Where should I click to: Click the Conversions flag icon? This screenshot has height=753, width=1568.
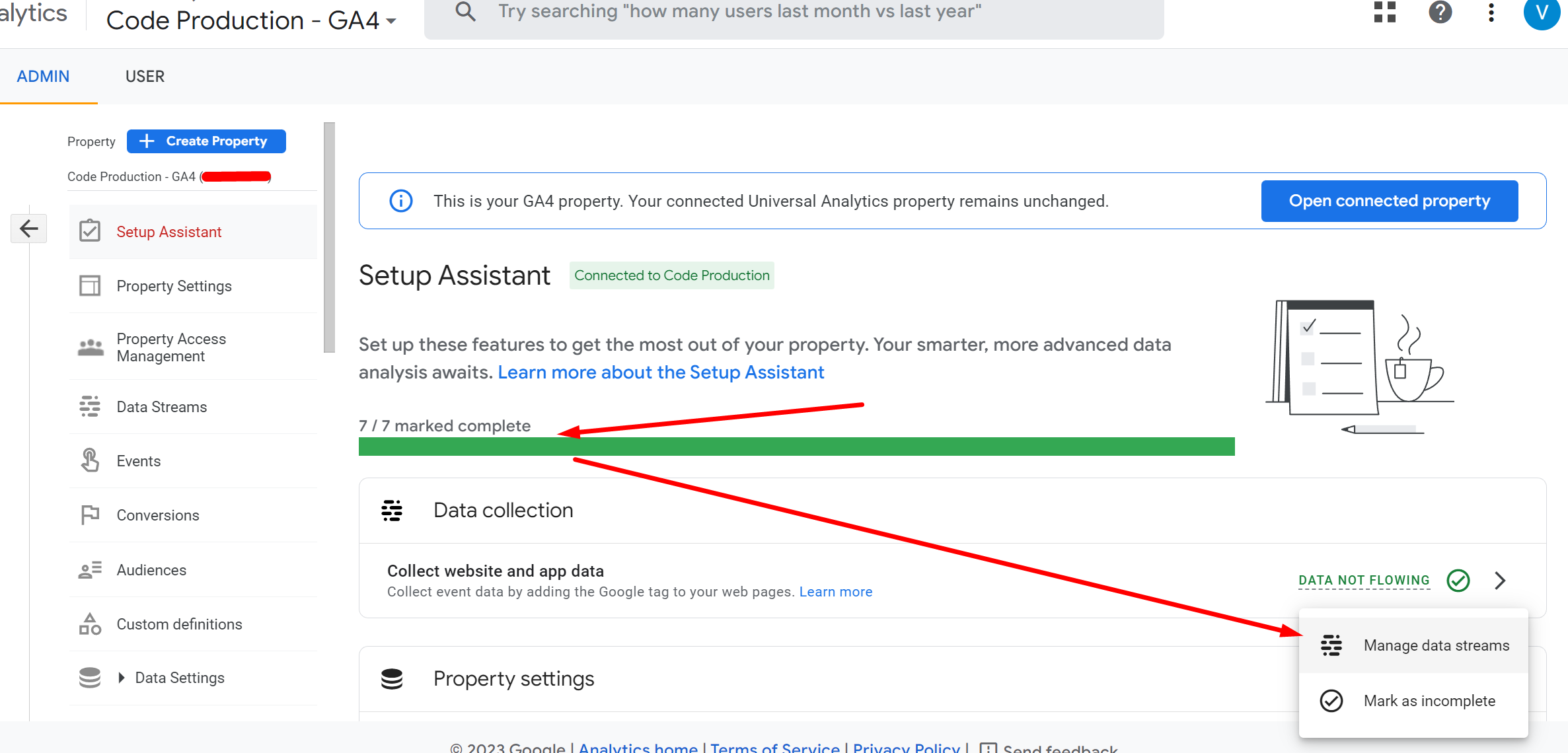click(90, 515)
